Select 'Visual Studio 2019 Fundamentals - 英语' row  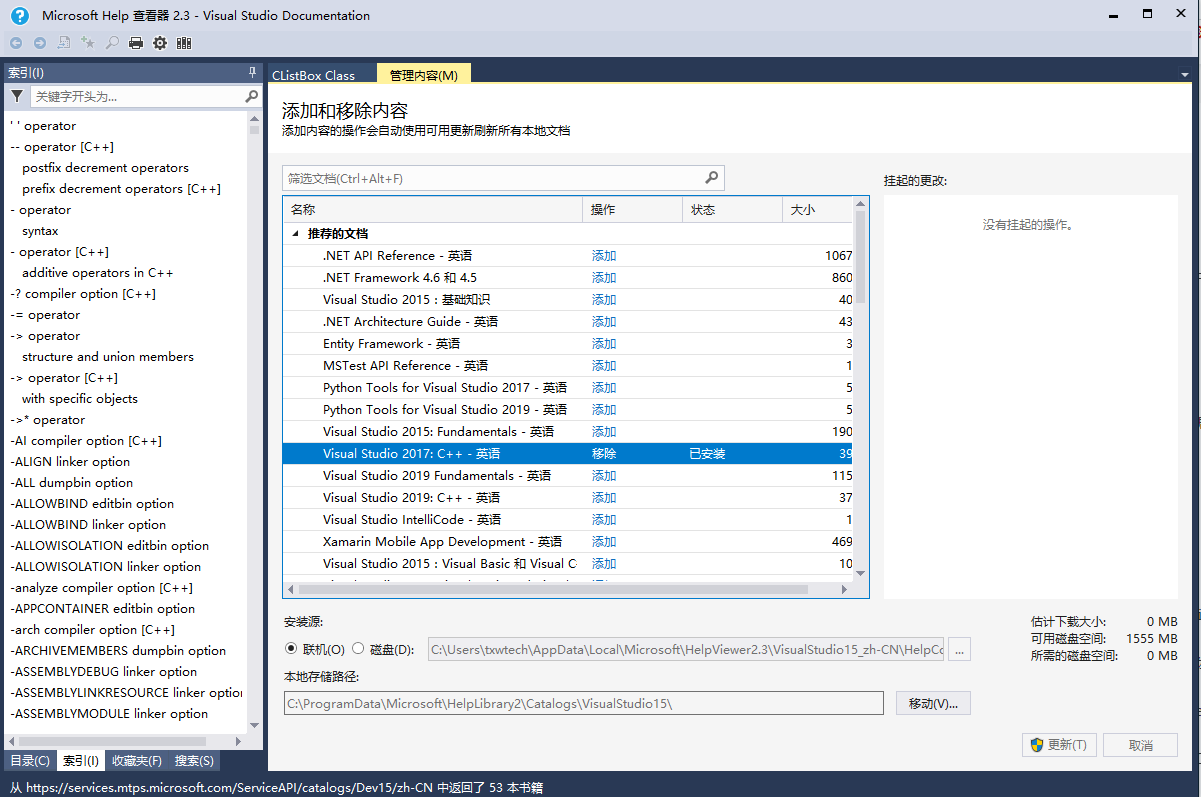click(x=568, y=476)
